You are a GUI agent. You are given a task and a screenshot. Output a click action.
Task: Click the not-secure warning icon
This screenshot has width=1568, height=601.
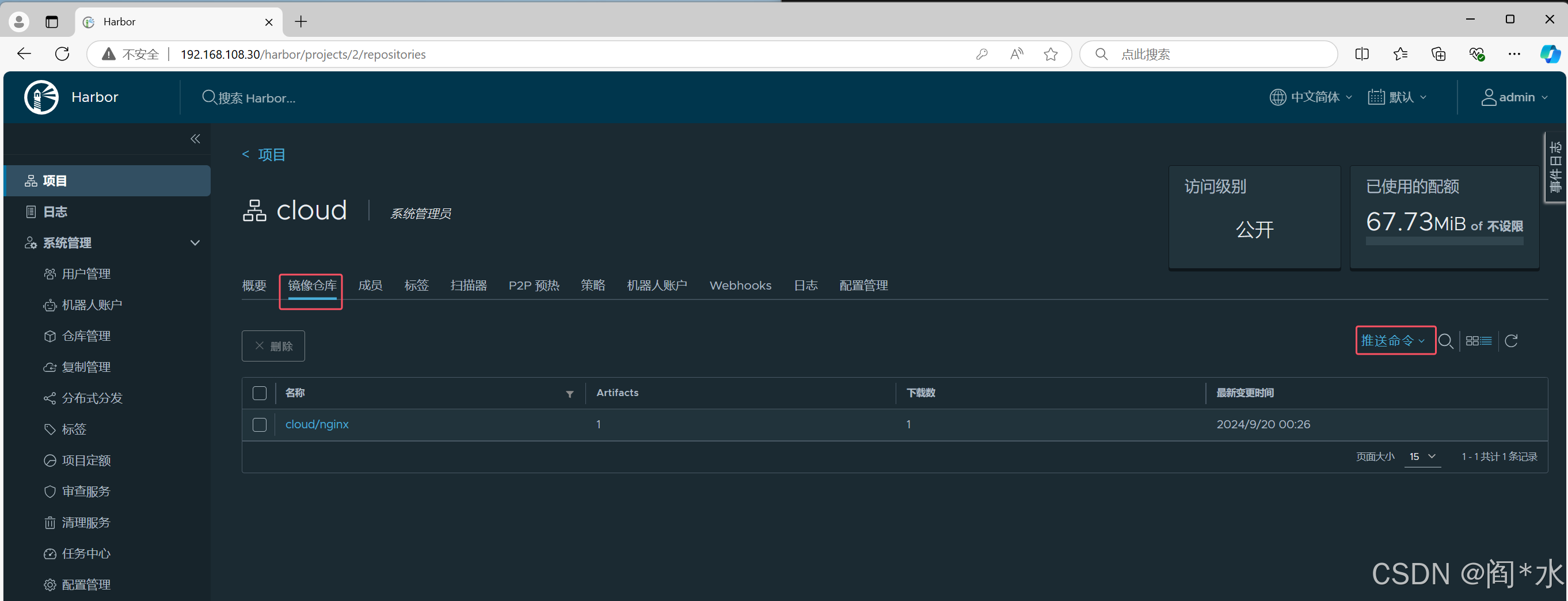(109, 54)
